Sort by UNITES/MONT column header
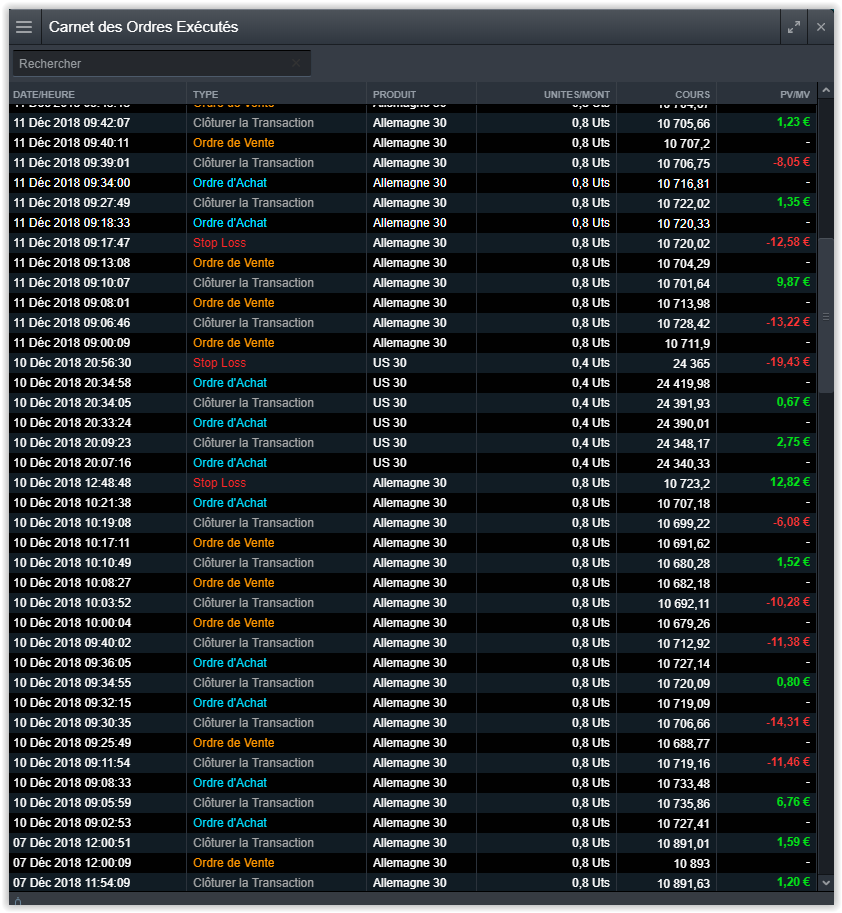842x913 pixels. 576,95
